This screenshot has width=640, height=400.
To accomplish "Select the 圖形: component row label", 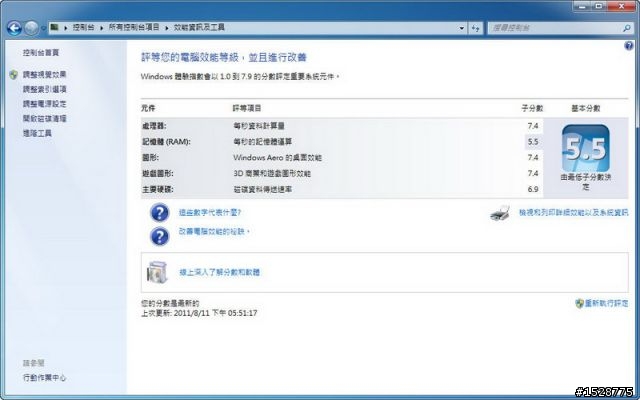I will (150, 158).
